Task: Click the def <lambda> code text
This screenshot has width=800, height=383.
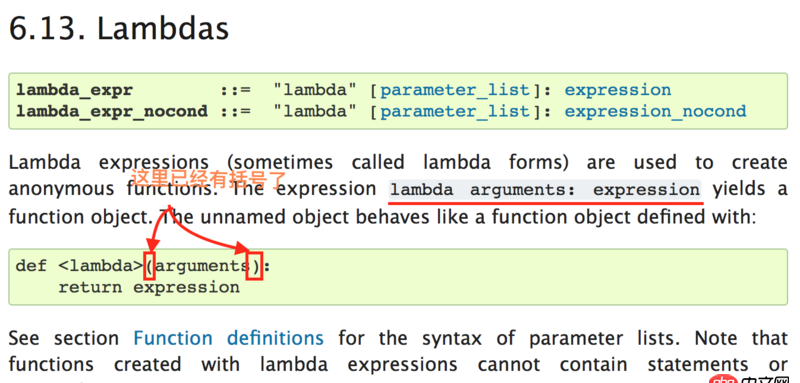Action: [80, 266]
